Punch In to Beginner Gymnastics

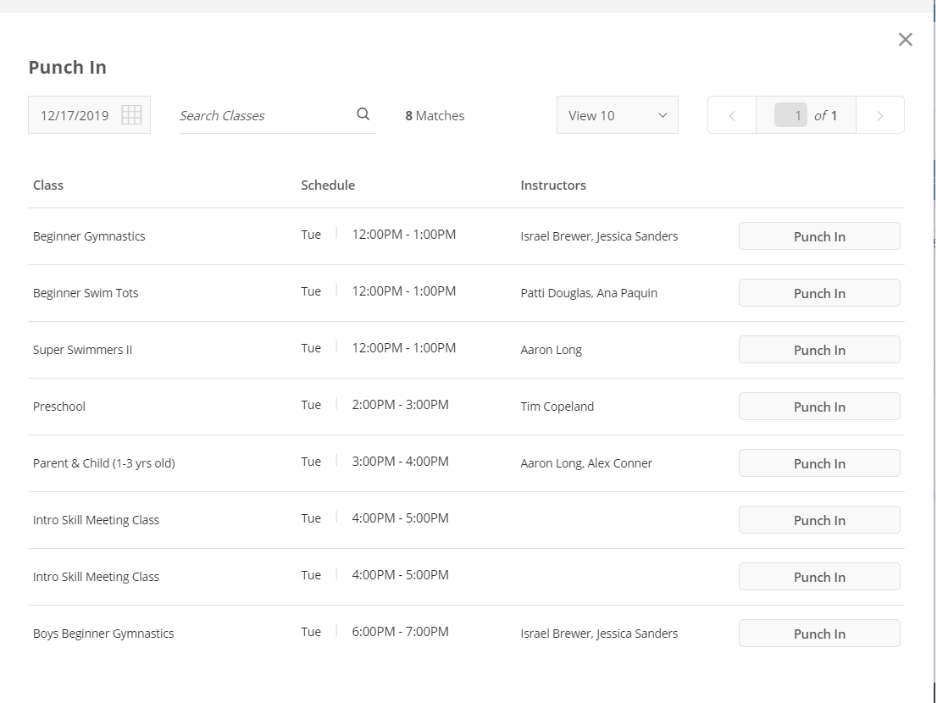point(819,236)
